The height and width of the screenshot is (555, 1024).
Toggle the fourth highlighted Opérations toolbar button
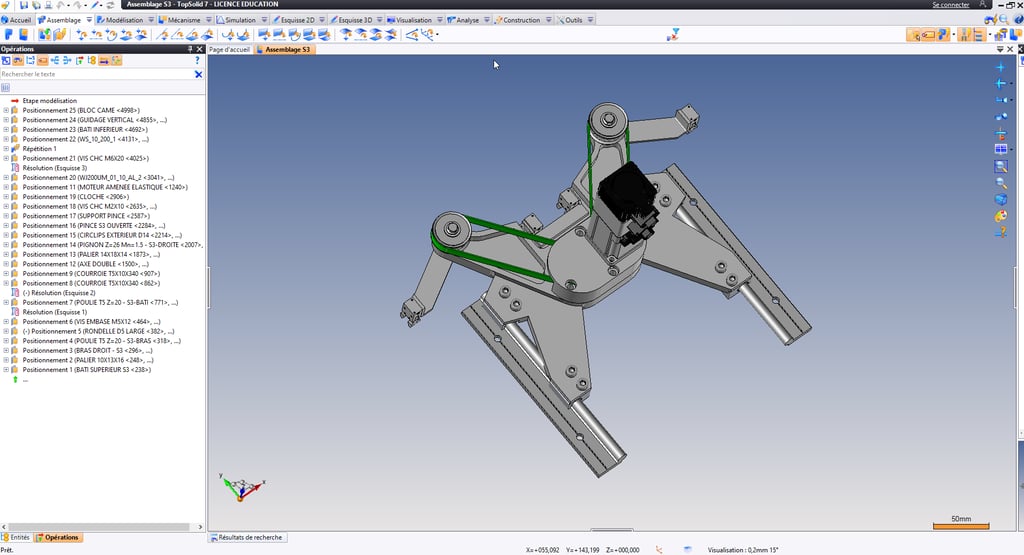coord(42,60)
